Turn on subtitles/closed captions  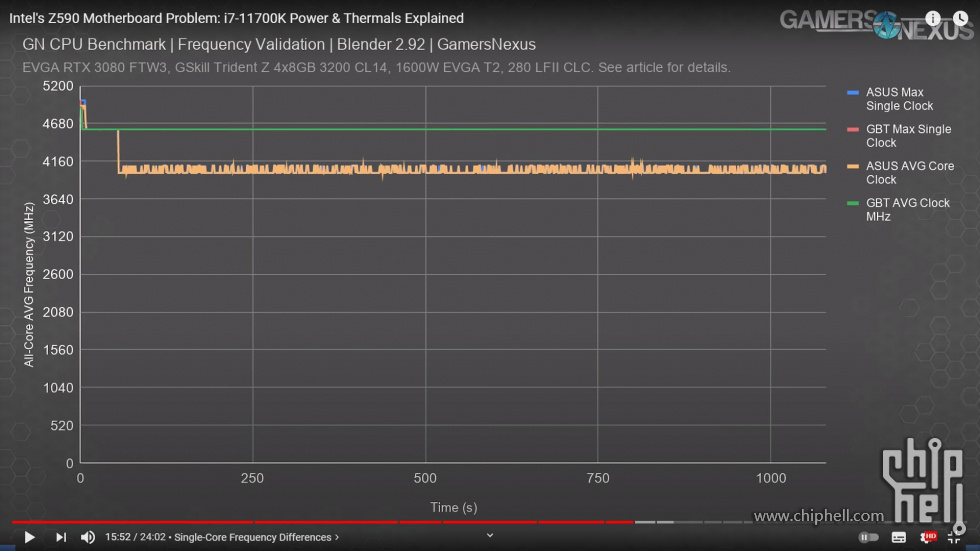pyautogui.click(x=899, y=537)
